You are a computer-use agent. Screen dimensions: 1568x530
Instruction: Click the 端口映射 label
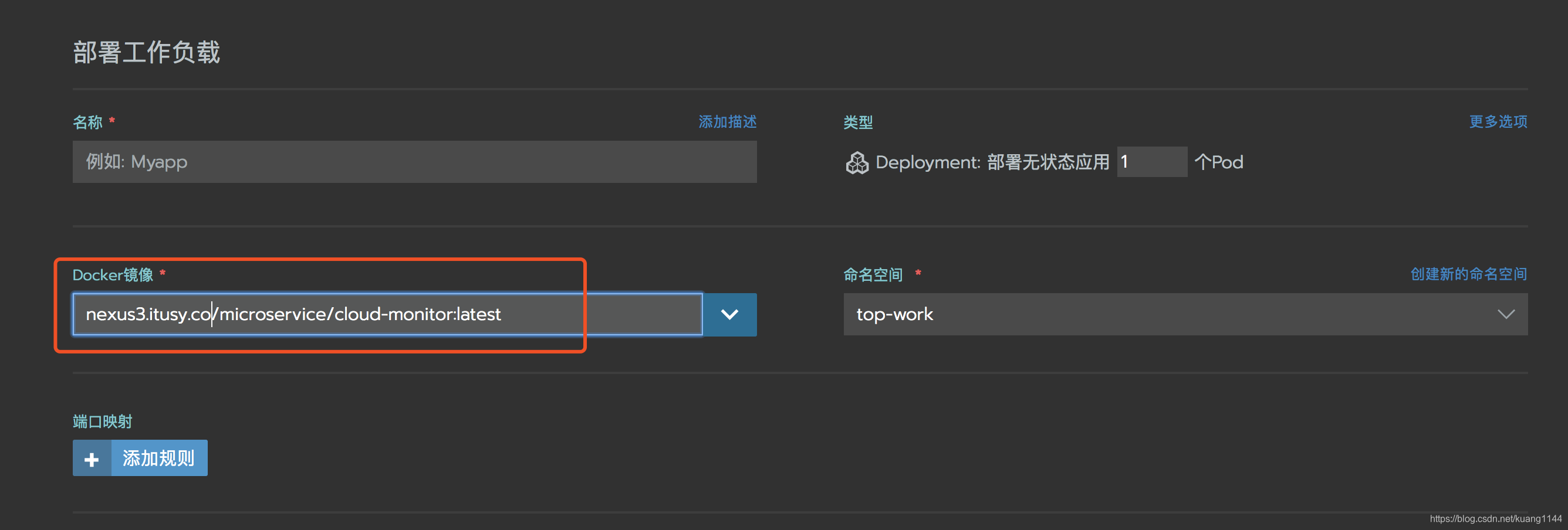click(102, 422)
